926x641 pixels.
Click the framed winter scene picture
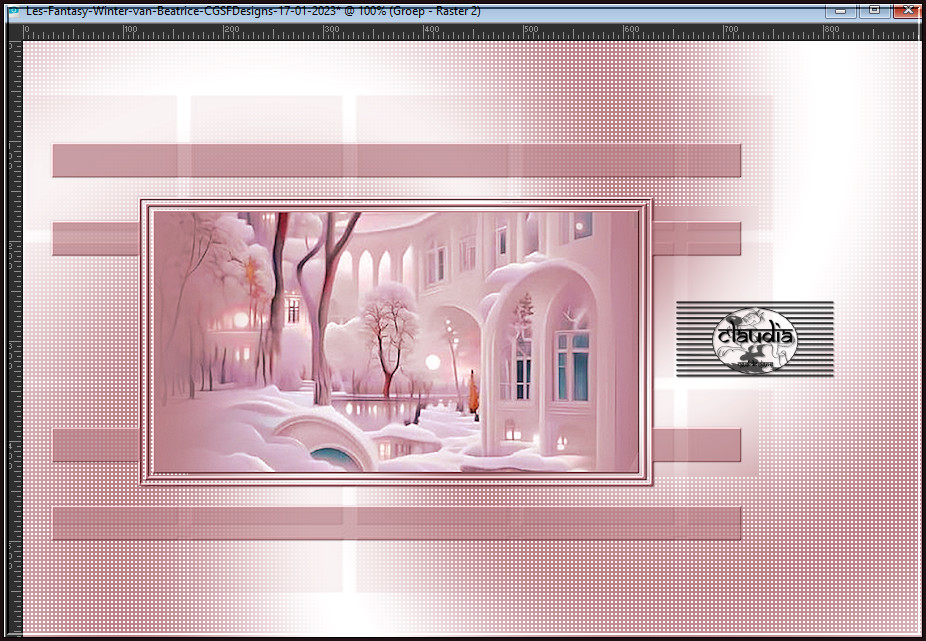point(396,342)
